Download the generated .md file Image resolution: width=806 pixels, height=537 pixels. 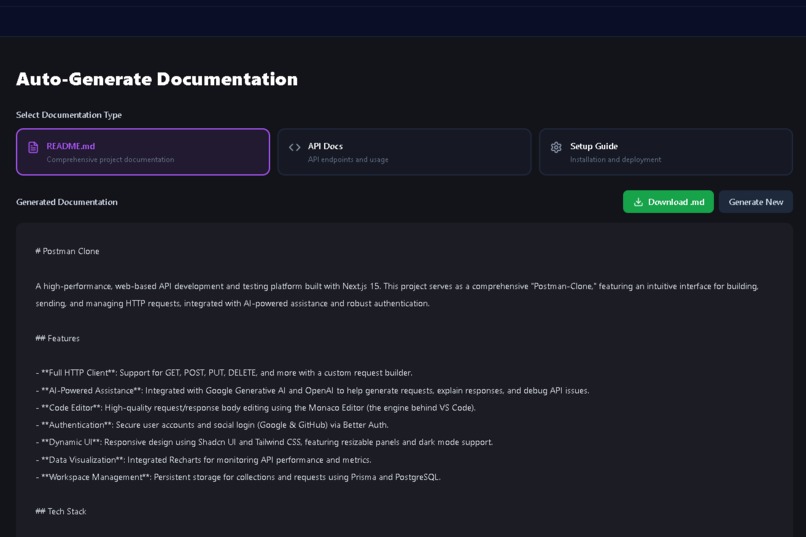[668, 201]
